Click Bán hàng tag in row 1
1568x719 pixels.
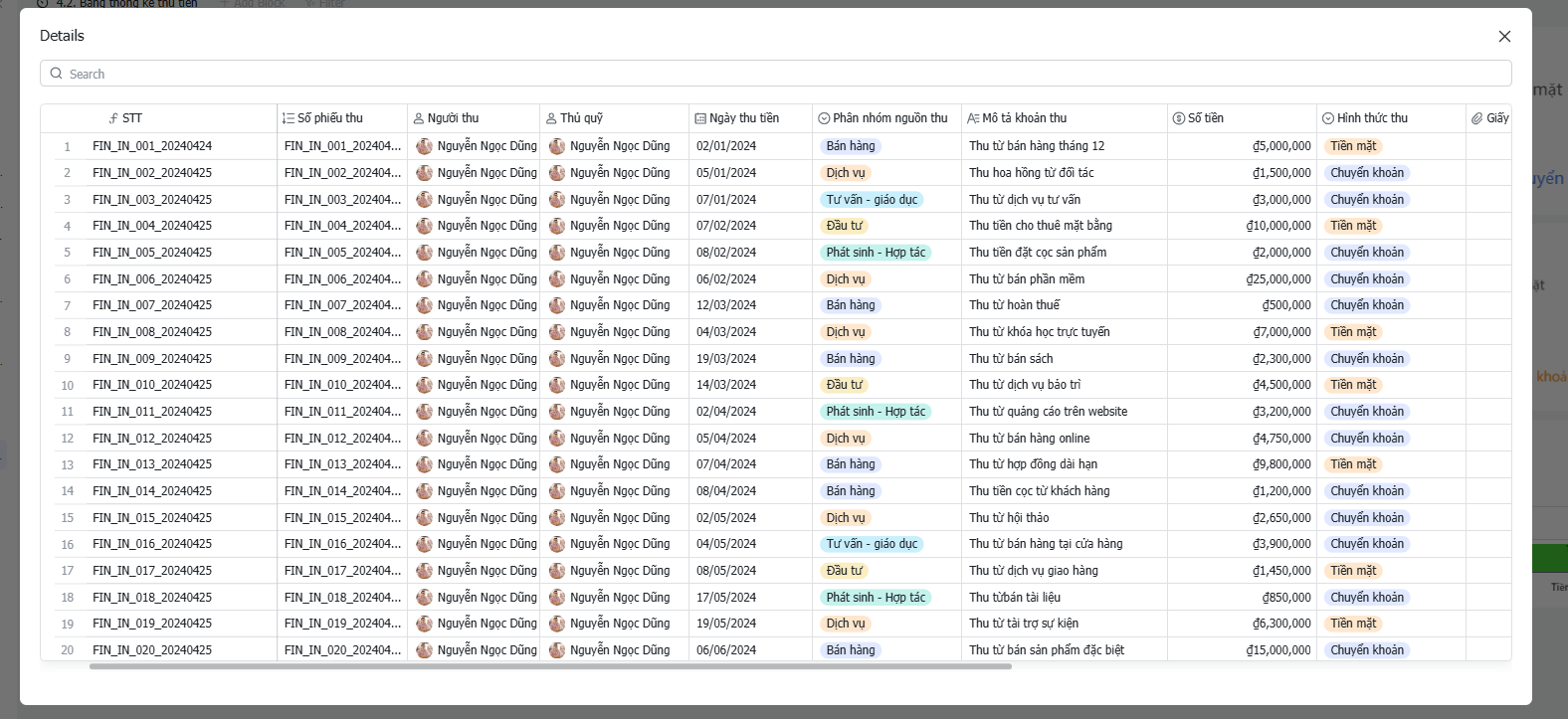coord(851,146)
